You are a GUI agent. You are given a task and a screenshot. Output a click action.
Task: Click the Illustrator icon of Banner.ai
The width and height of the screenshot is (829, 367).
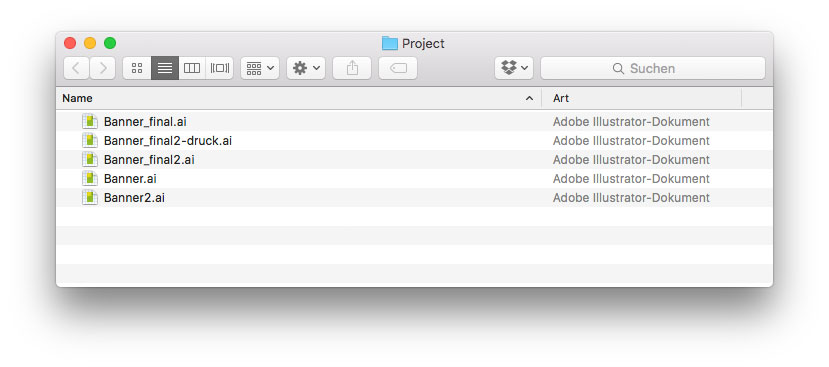90,178
